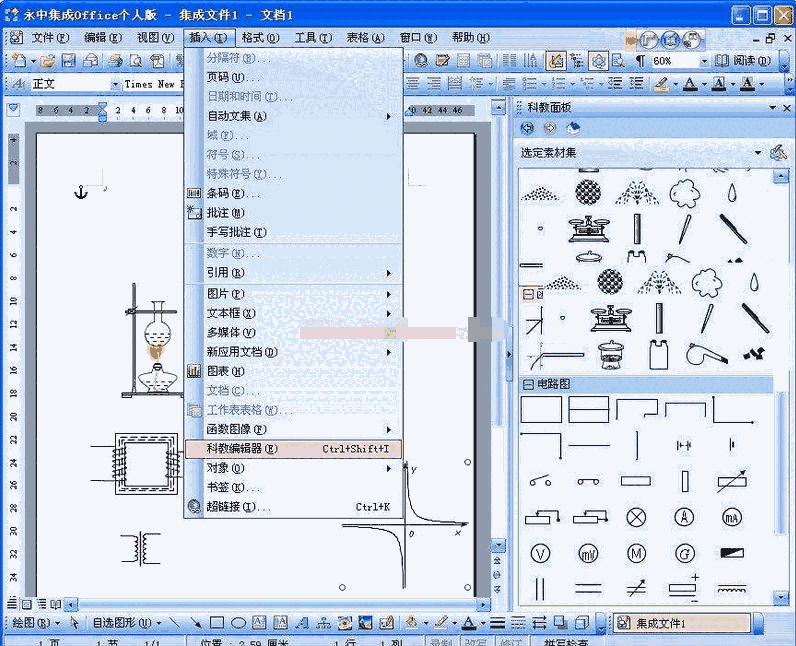Insert the variable resistor symbol
796x646 pixels.
click(x=732, y=481)
